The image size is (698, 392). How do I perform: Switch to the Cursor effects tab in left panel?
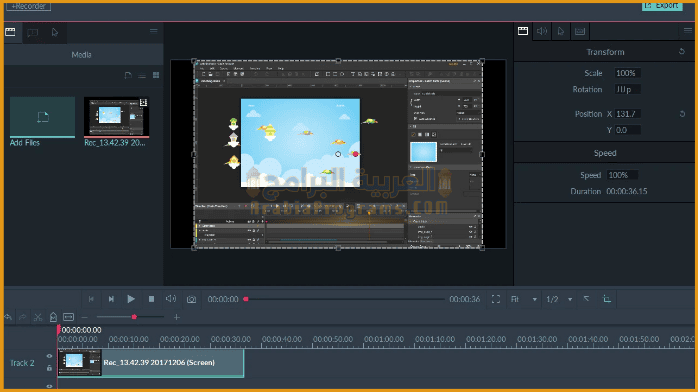tap(55, 32)
